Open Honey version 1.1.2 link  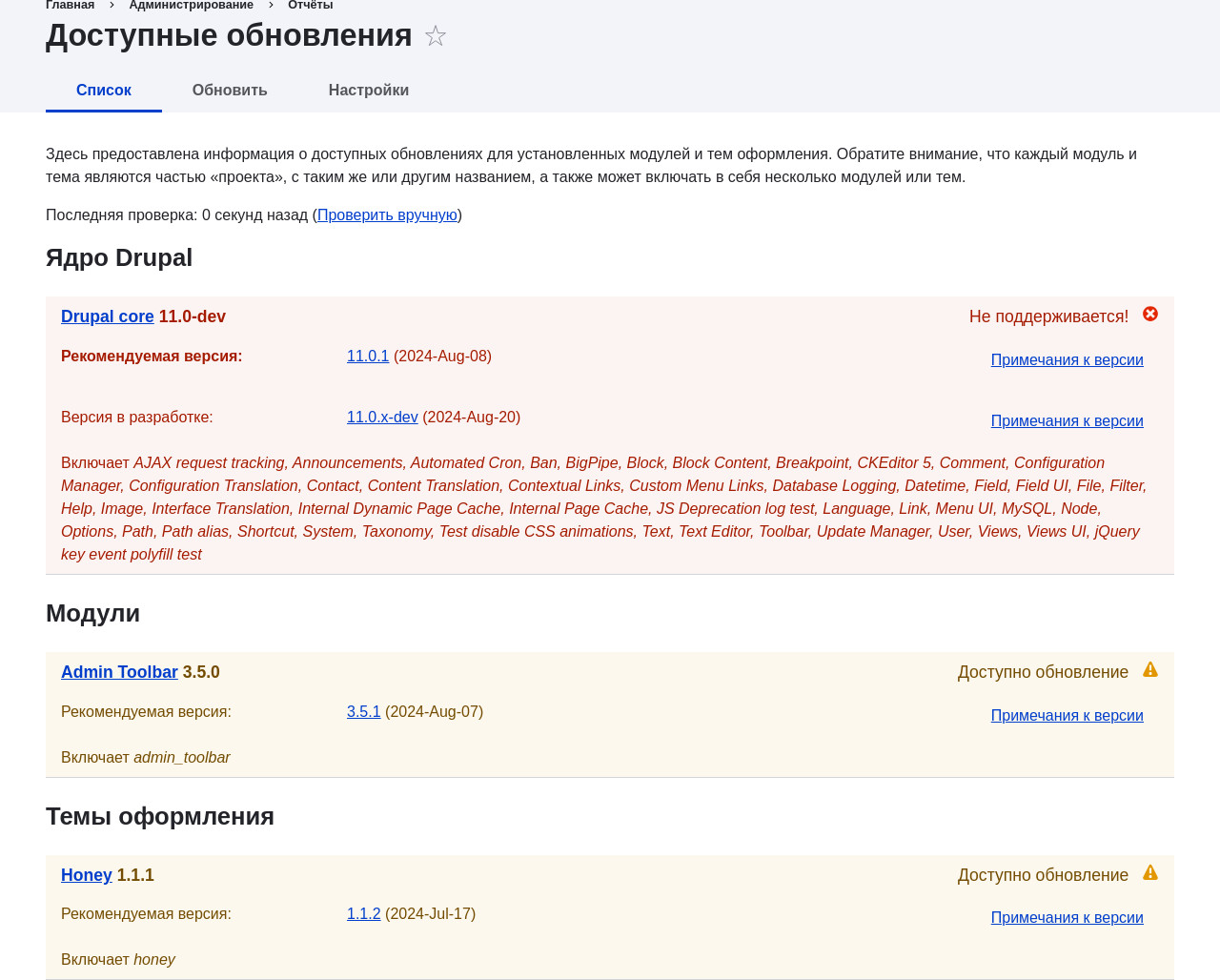[x=364, y=914]
